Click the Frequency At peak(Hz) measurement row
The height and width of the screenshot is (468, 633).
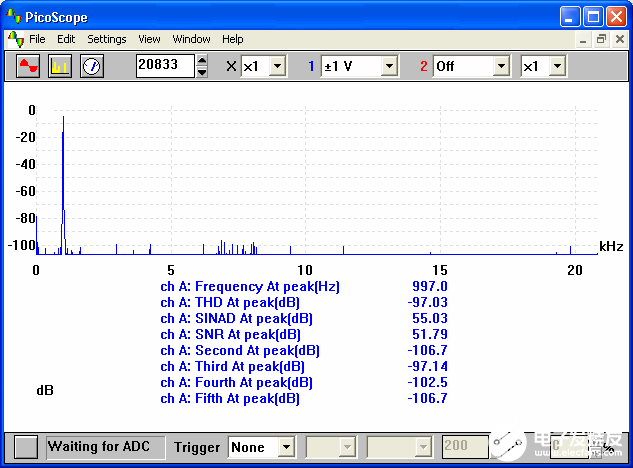click(304, 286)
